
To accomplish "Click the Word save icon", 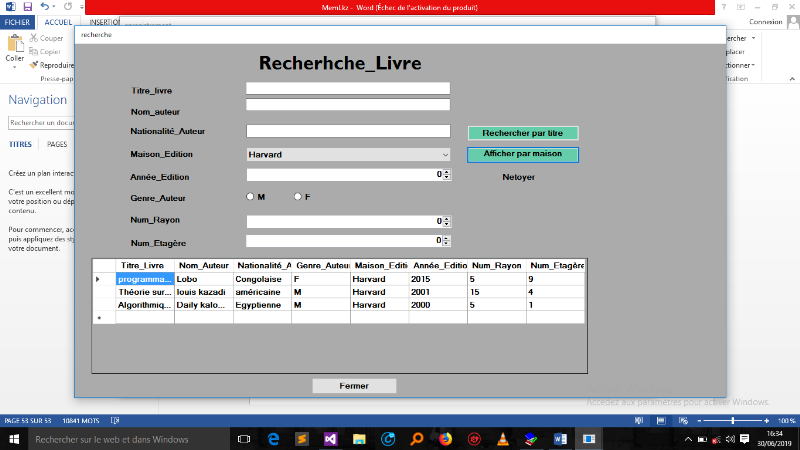I will 27,6.
